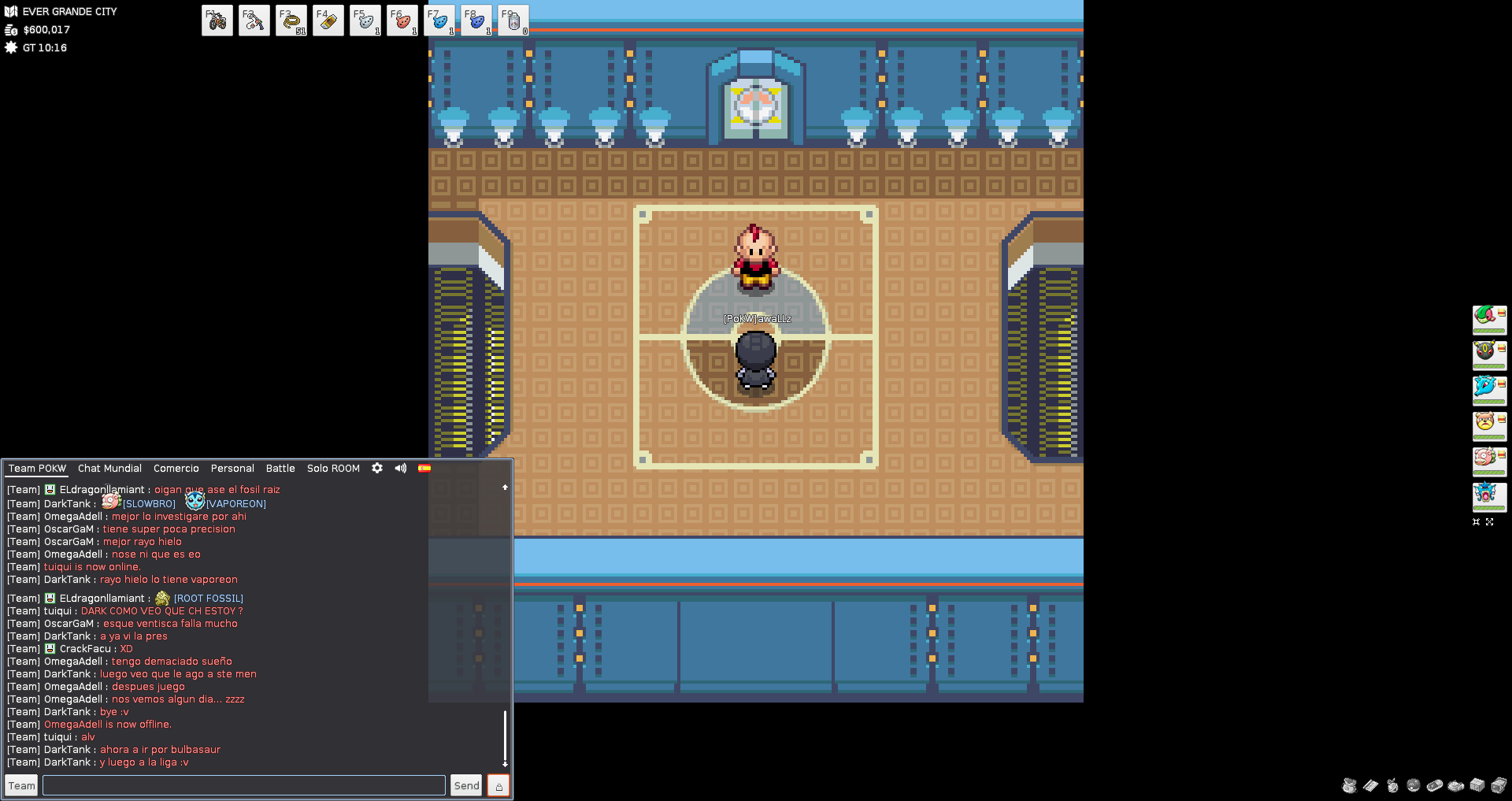Open the Poké Ball Pokédex icon
1512x801 pixels.
1414,785
